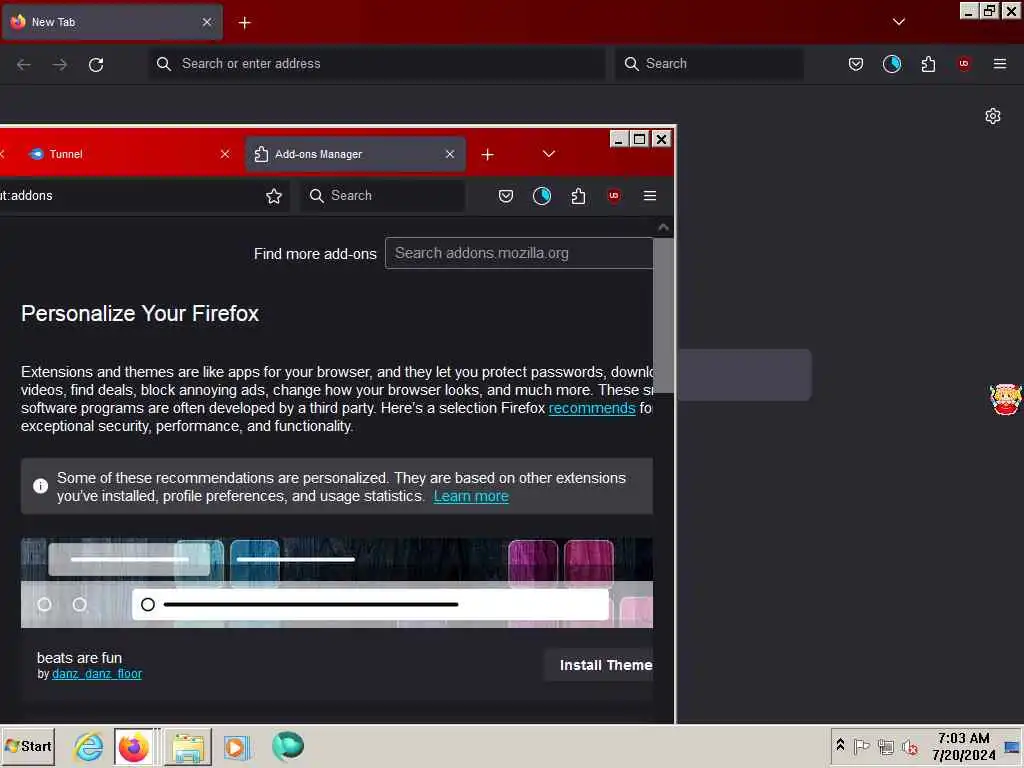Show hidden tray icons arrow
This screenshot has width=1024, height=768.
[840, 745]
